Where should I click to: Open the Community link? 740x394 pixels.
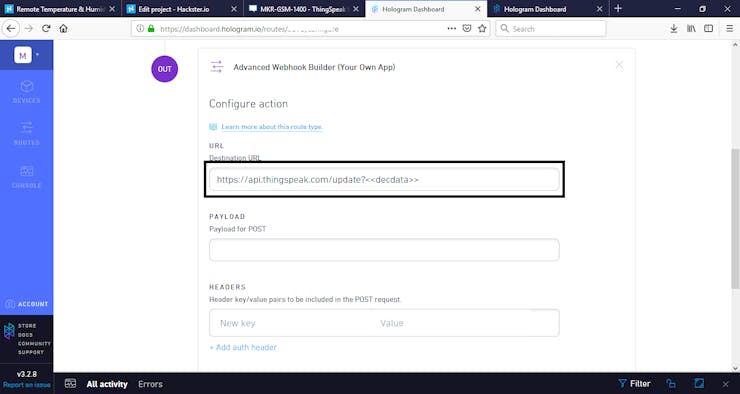[x=34, y=344]
